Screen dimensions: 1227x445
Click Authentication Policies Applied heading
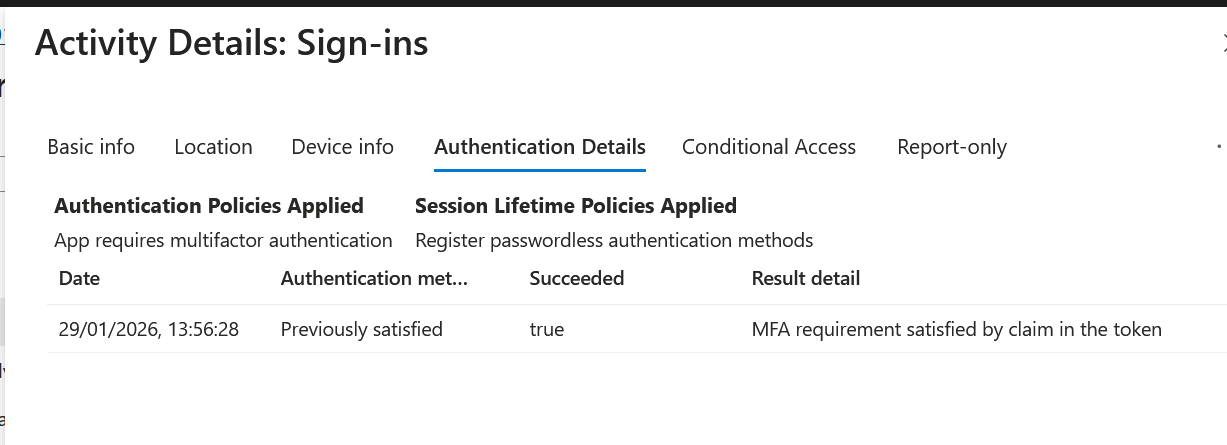tap(209, 206)
